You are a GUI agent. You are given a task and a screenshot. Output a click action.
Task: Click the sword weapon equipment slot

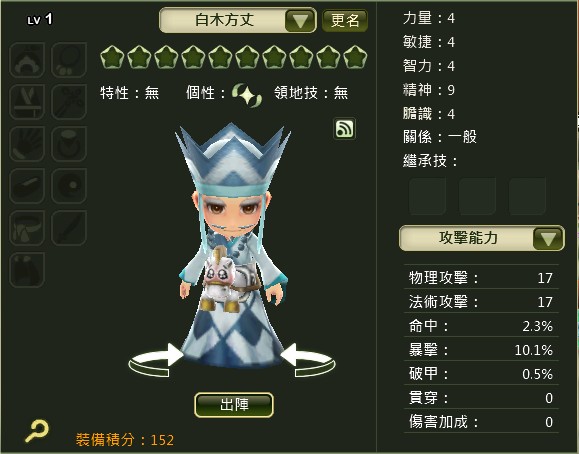[69, 228]
